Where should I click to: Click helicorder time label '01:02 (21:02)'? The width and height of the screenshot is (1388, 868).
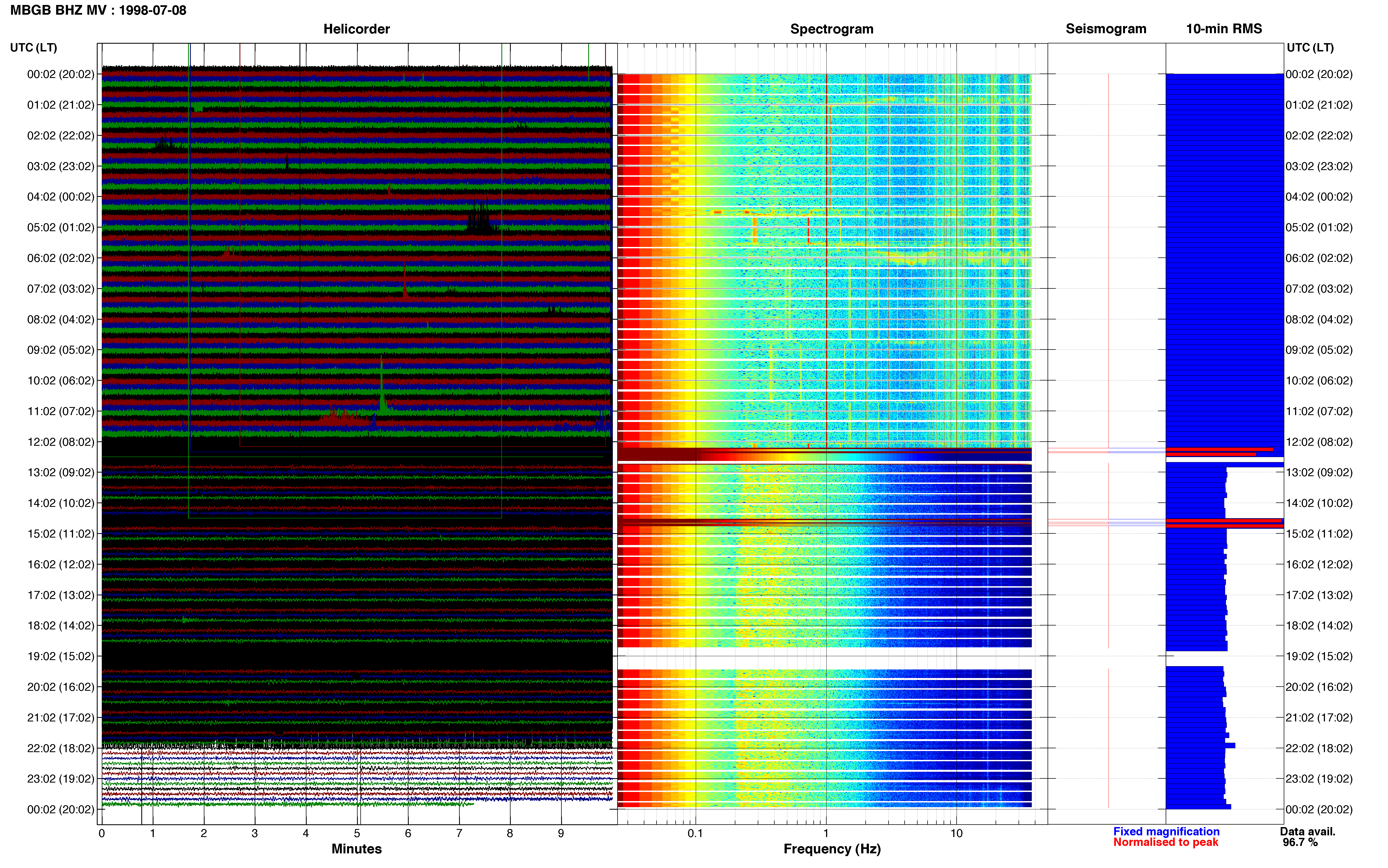(x=61, y=105)
